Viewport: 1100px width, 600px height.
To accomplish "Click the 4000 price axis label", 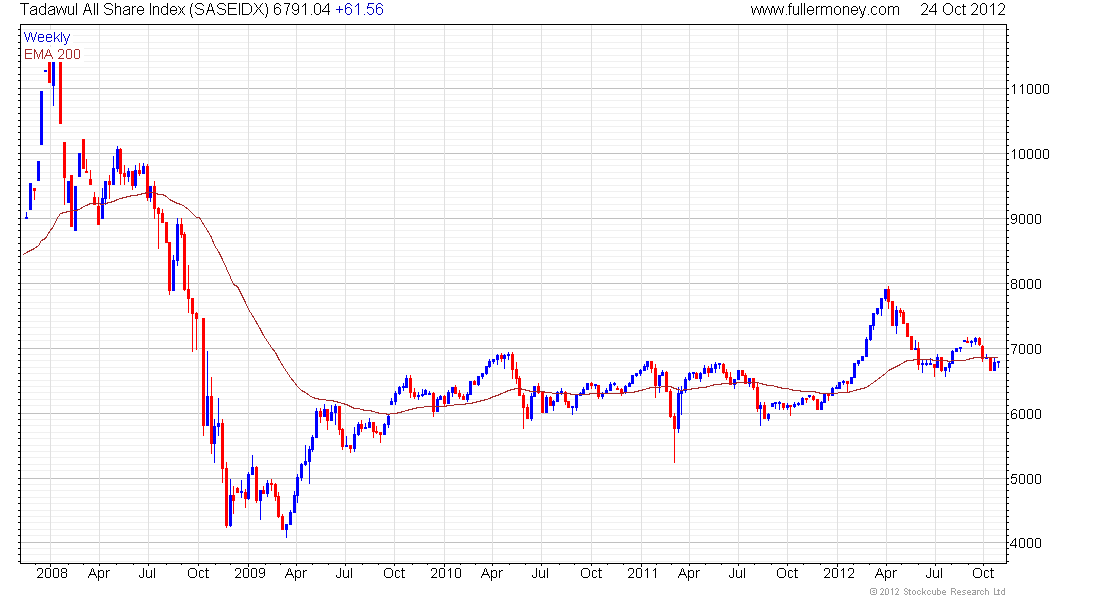I will 1026,543.
